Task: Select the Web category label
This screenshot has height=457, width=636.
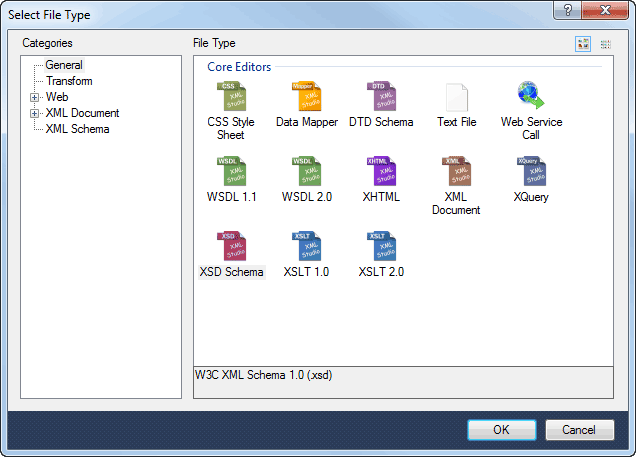Action: click(57, 97)
